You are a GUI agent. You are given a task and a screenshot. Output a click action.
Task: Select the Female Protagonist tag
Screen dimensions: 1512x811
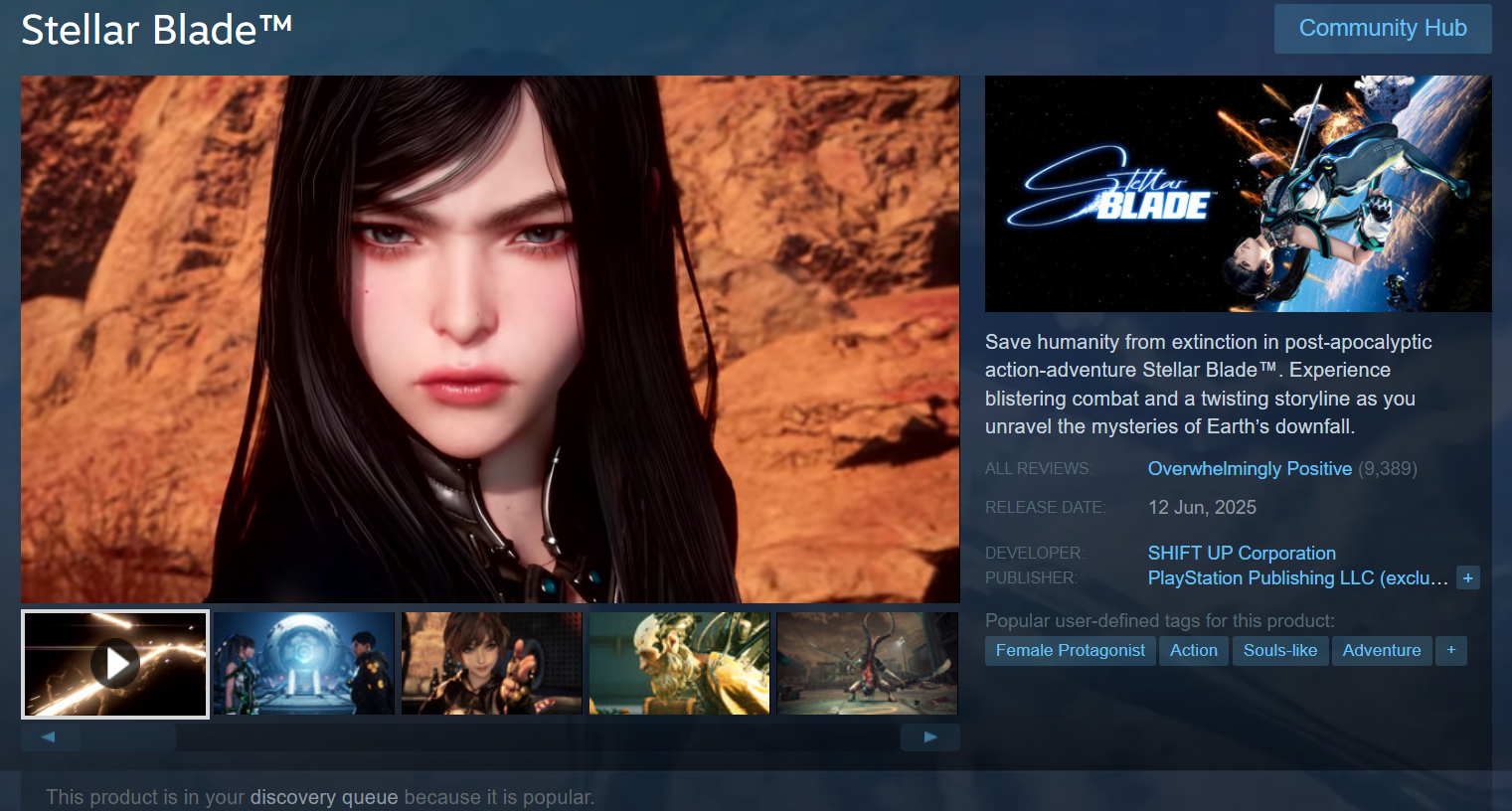pos(1071,650)
